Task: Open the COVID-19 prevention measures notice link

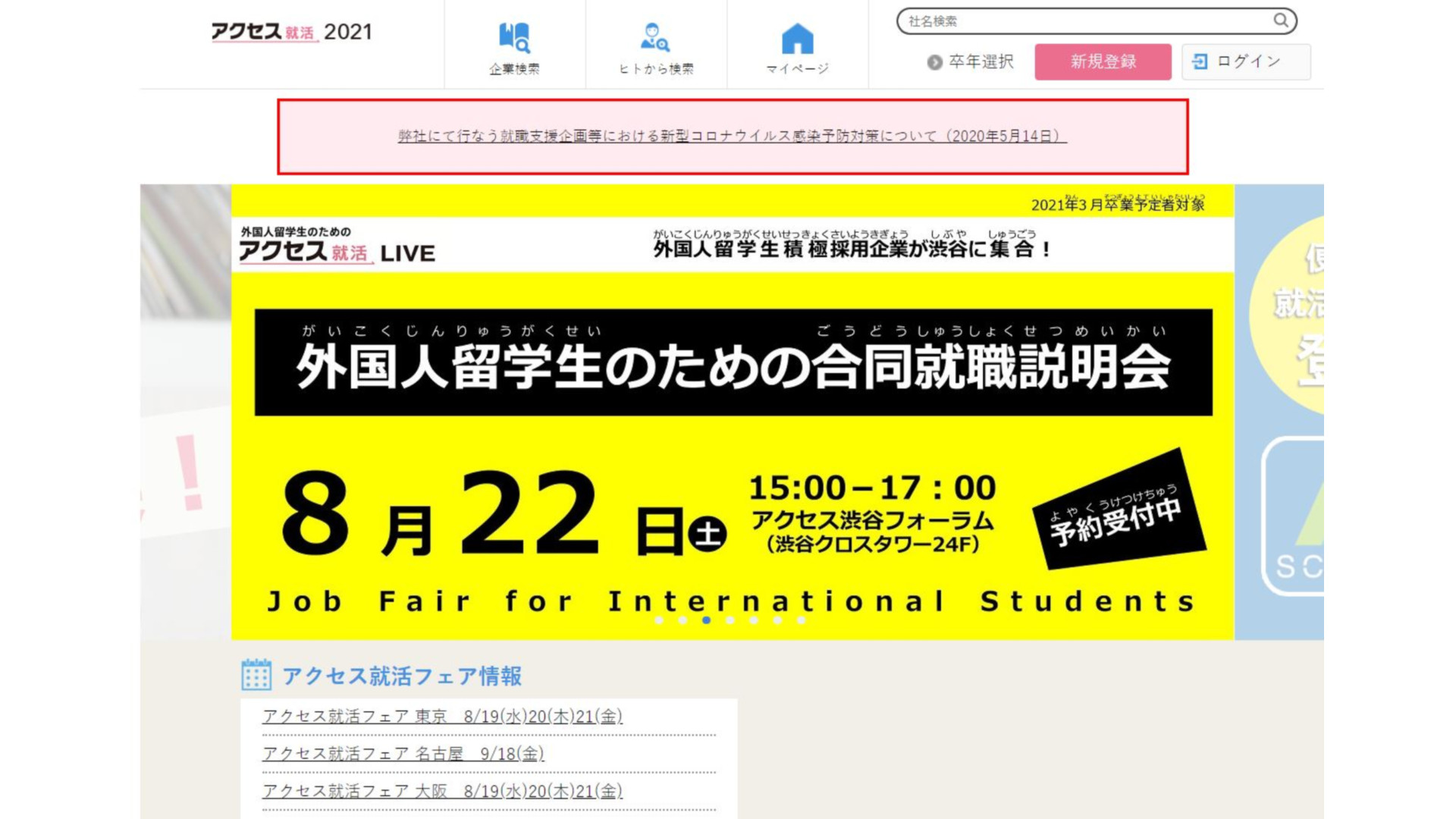Action: pos(732,136)
